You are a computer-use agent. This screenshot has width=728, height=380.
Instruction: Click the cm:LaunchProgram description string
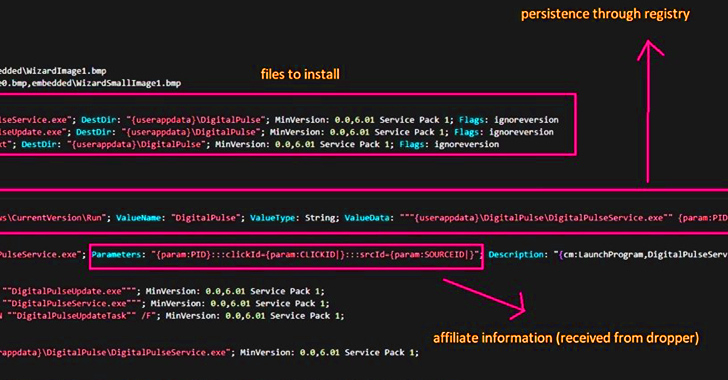click(641, 255)
